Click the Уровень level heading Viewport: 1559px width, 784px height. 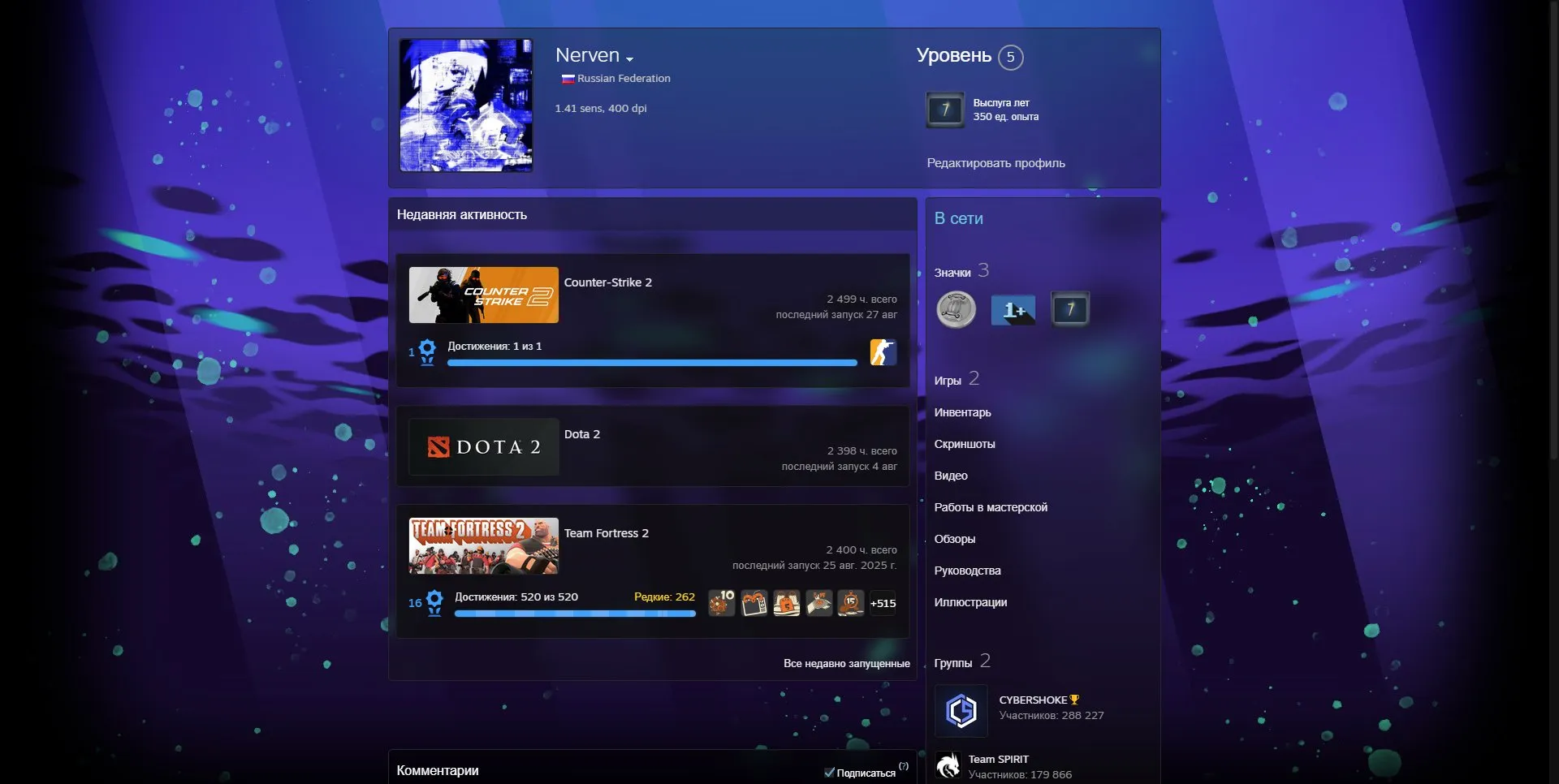pos(954,55)
